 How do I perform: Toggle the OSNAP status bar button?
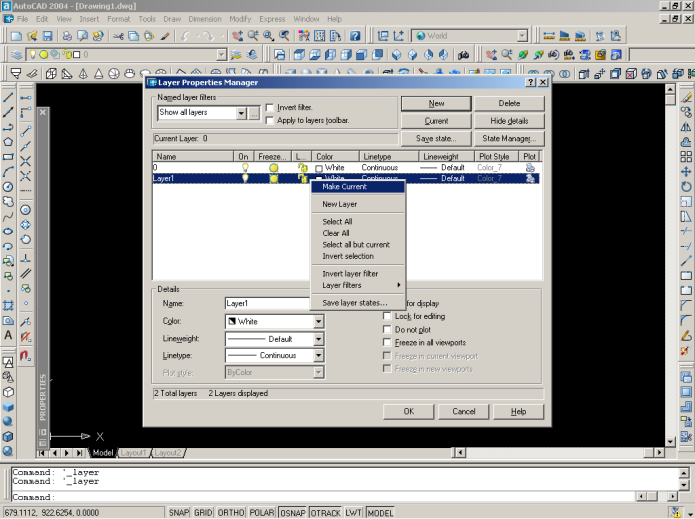point(293,513)
